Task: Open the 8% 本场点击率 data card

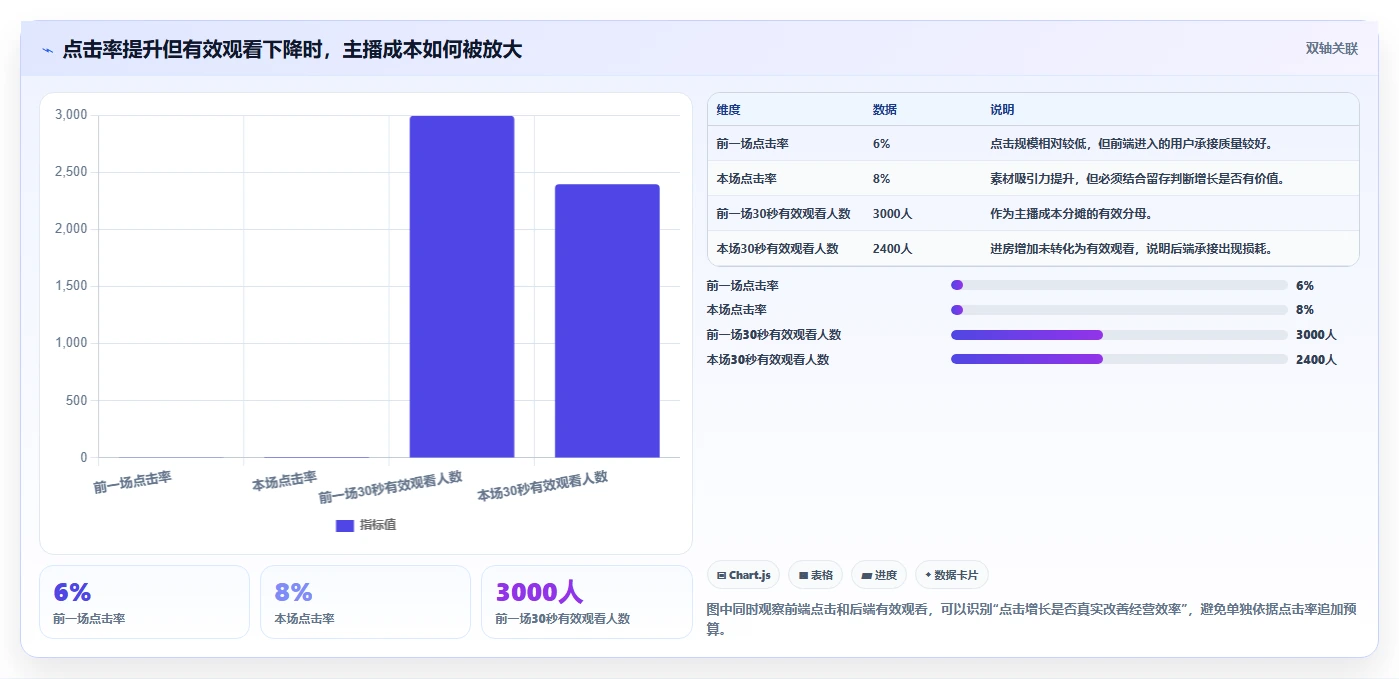Action: point(365,601)
